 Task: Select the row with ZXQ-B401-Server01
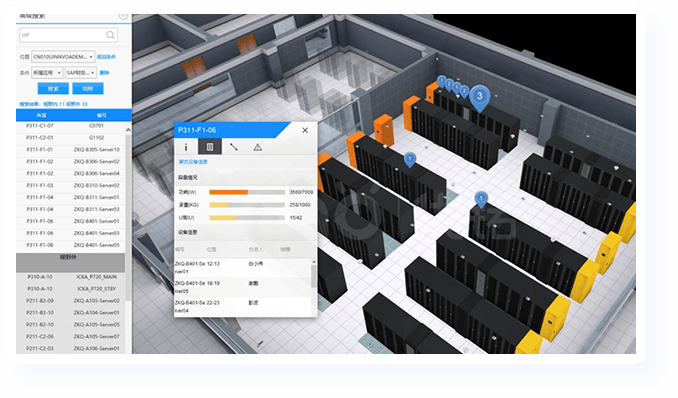71,221
